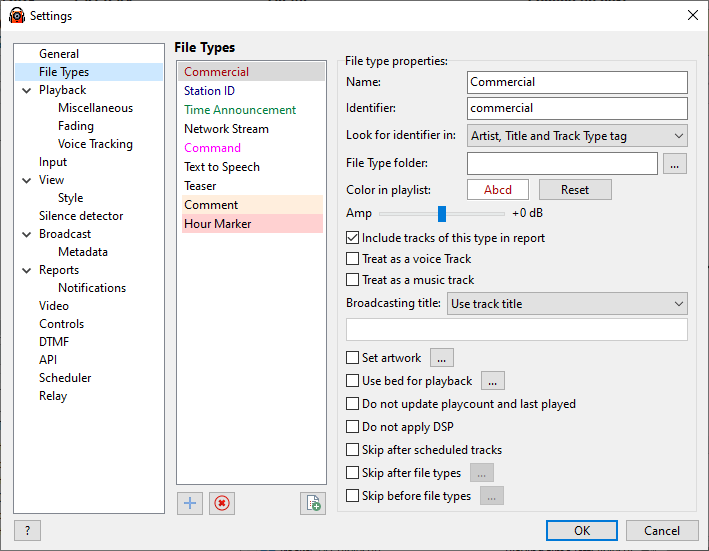
Task: Reset the playlist color
Action: (575, 189)
